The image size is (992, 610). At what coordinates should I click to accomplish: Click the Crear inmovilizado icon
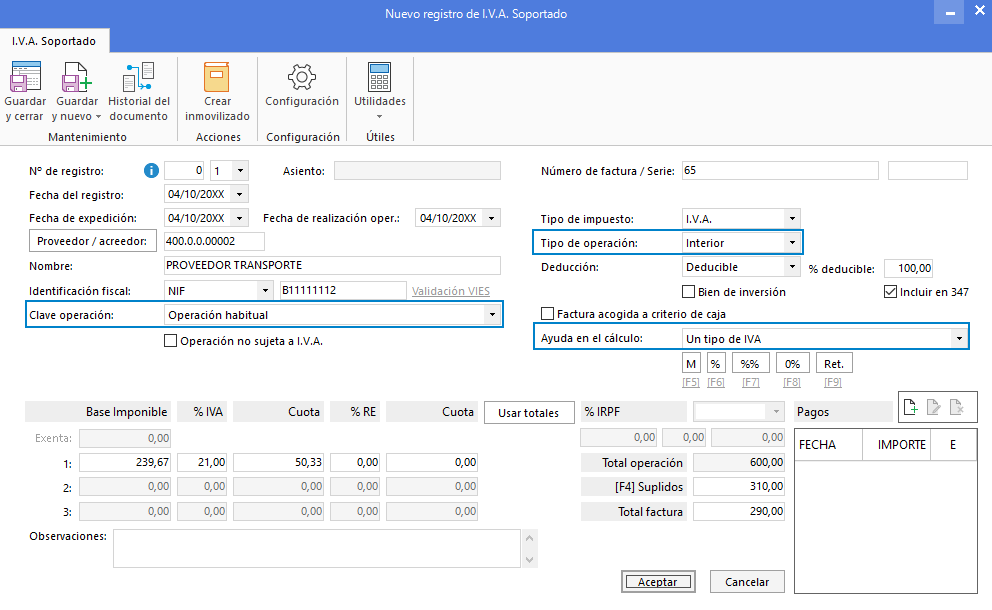coord(216,77)
